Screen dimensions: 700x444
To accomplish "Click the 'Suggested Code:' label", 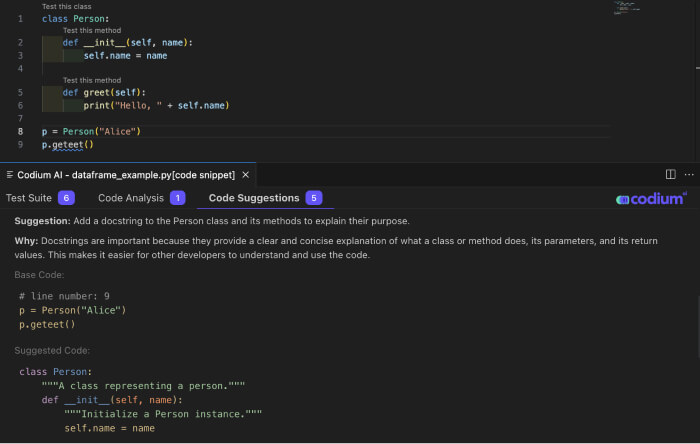I will (x=52, y=351).
